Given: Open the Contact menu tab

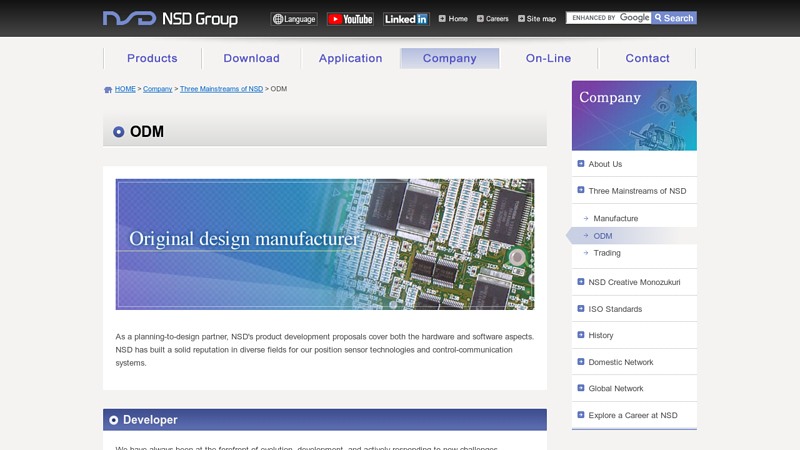Looking at the screenshot, I should coord(647,58).
